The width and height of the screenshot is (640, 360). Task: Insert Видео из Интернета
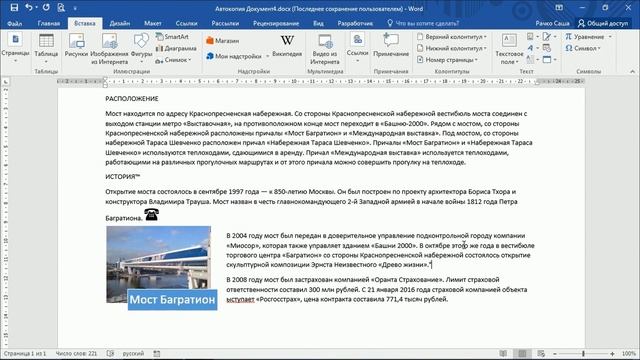click(325, 49)
